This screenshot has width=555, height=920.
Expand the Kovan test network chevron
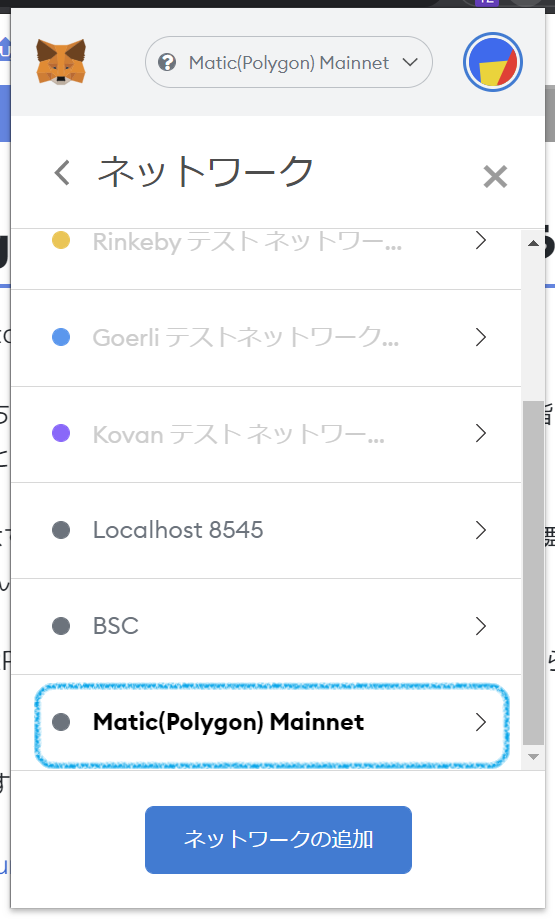coord(480,433)
